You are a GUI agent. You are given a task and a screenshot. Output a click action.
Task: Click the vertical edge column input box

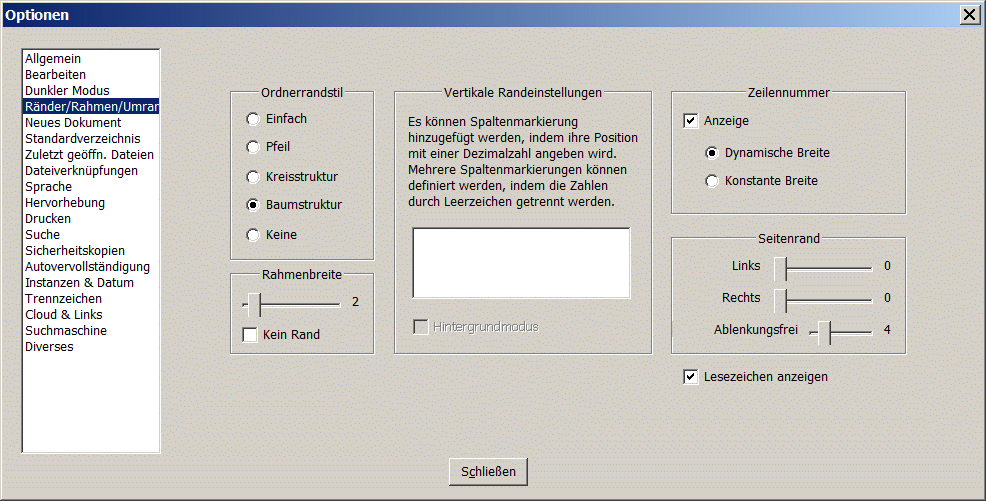point(521,263)
